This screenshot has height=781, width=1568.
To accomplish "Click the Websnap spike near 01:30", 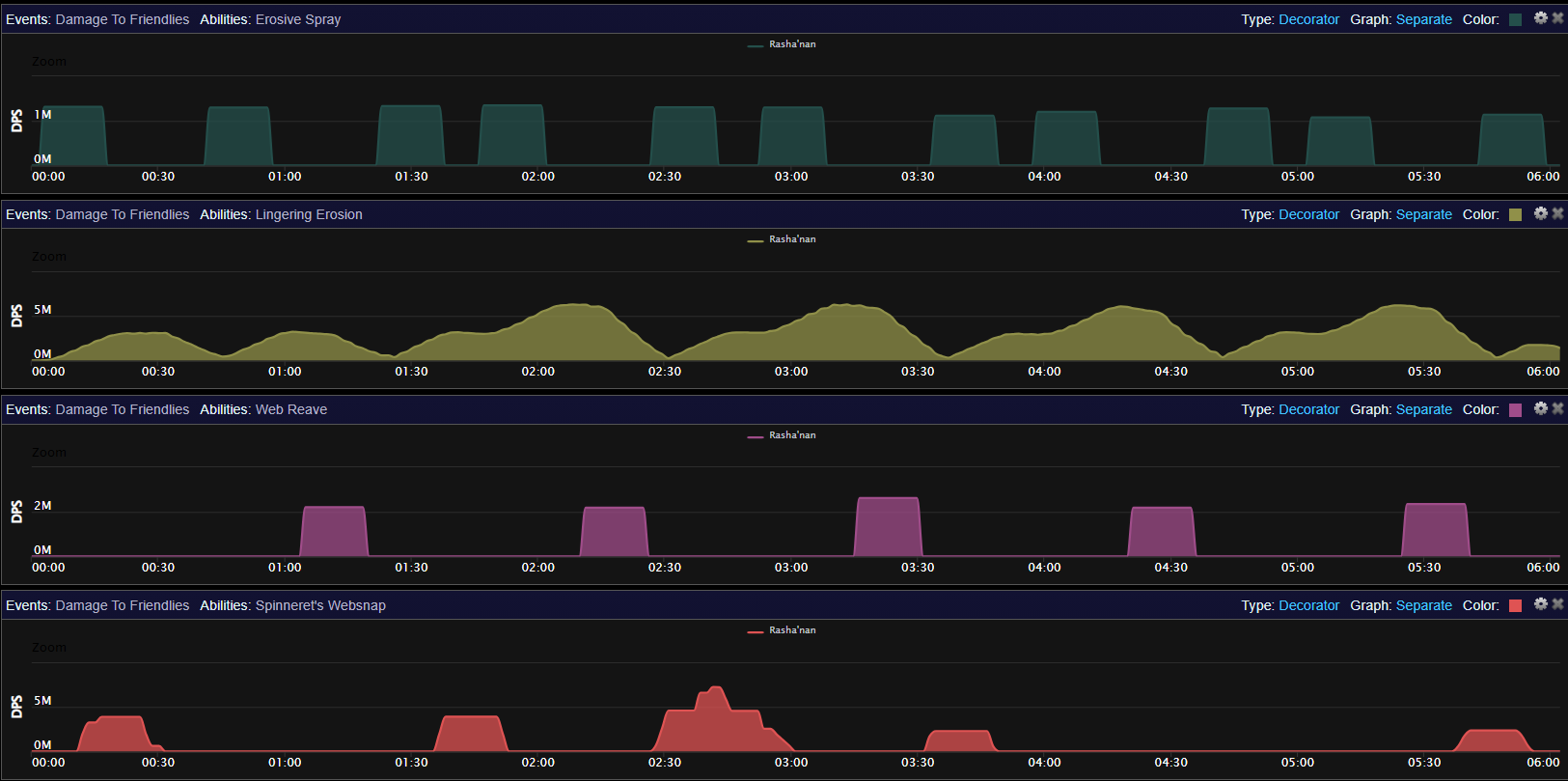I will tap(471, 734).
